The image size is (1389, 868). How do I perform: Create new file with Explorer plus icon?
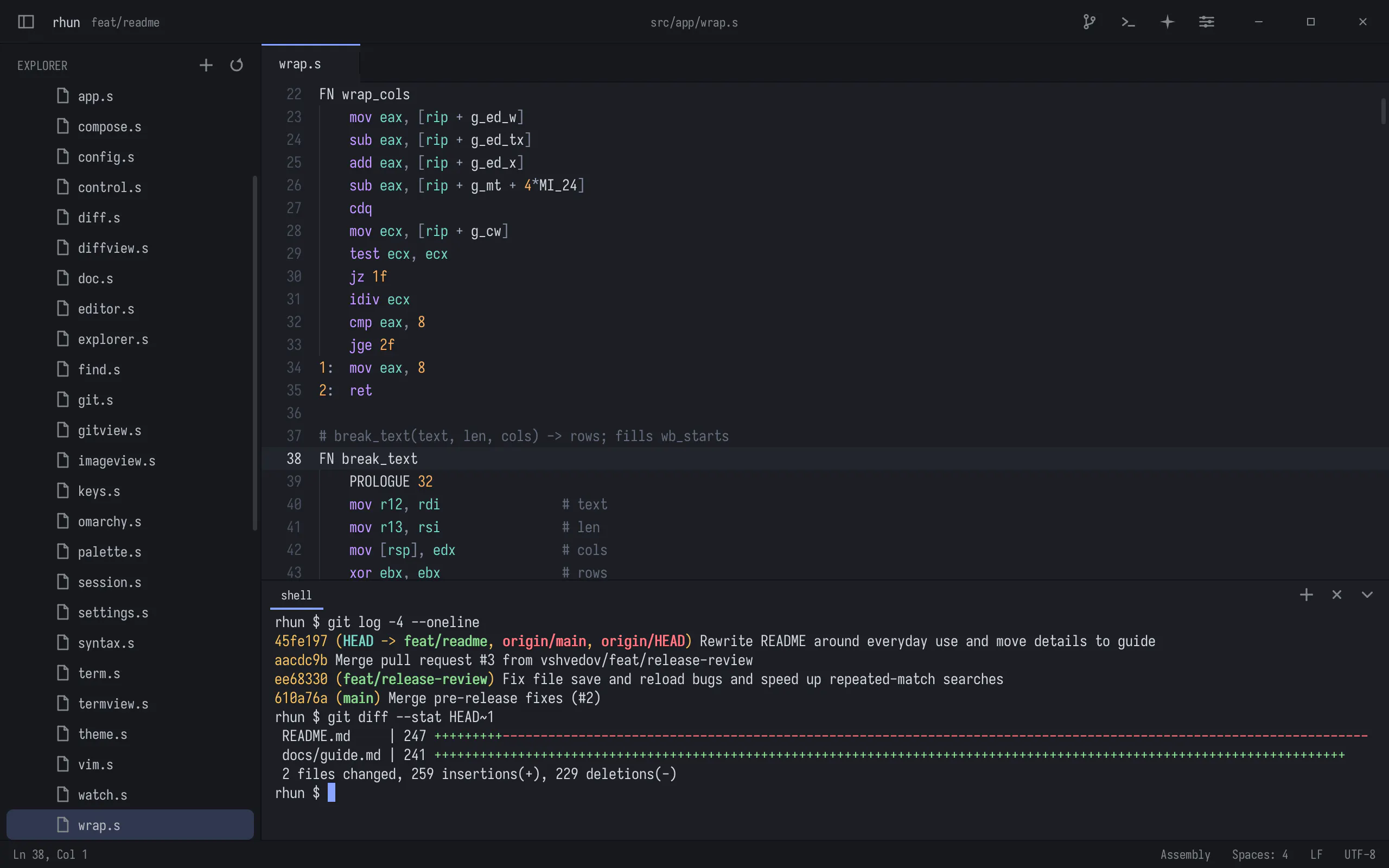[206, 65]
